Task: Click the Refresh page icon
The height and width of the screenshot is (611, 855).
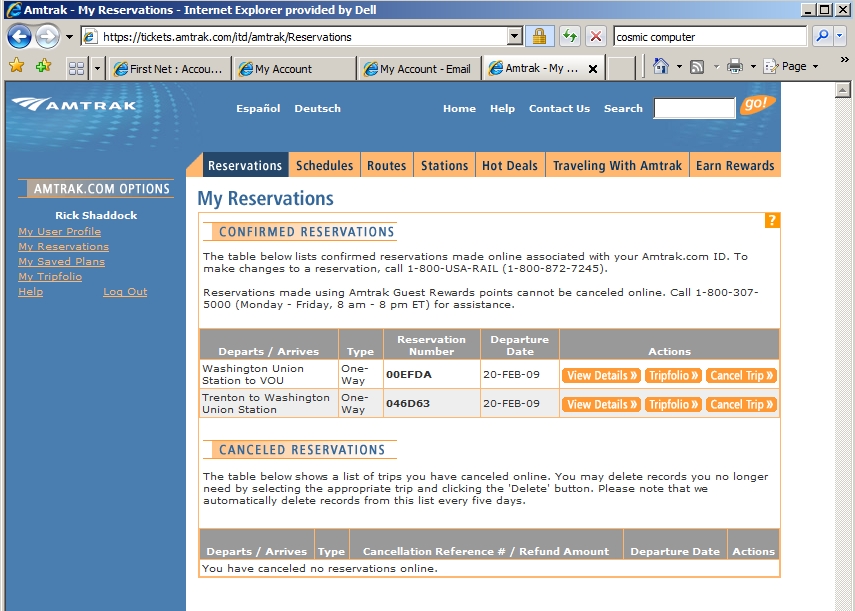Action: [x=570, y=37]
